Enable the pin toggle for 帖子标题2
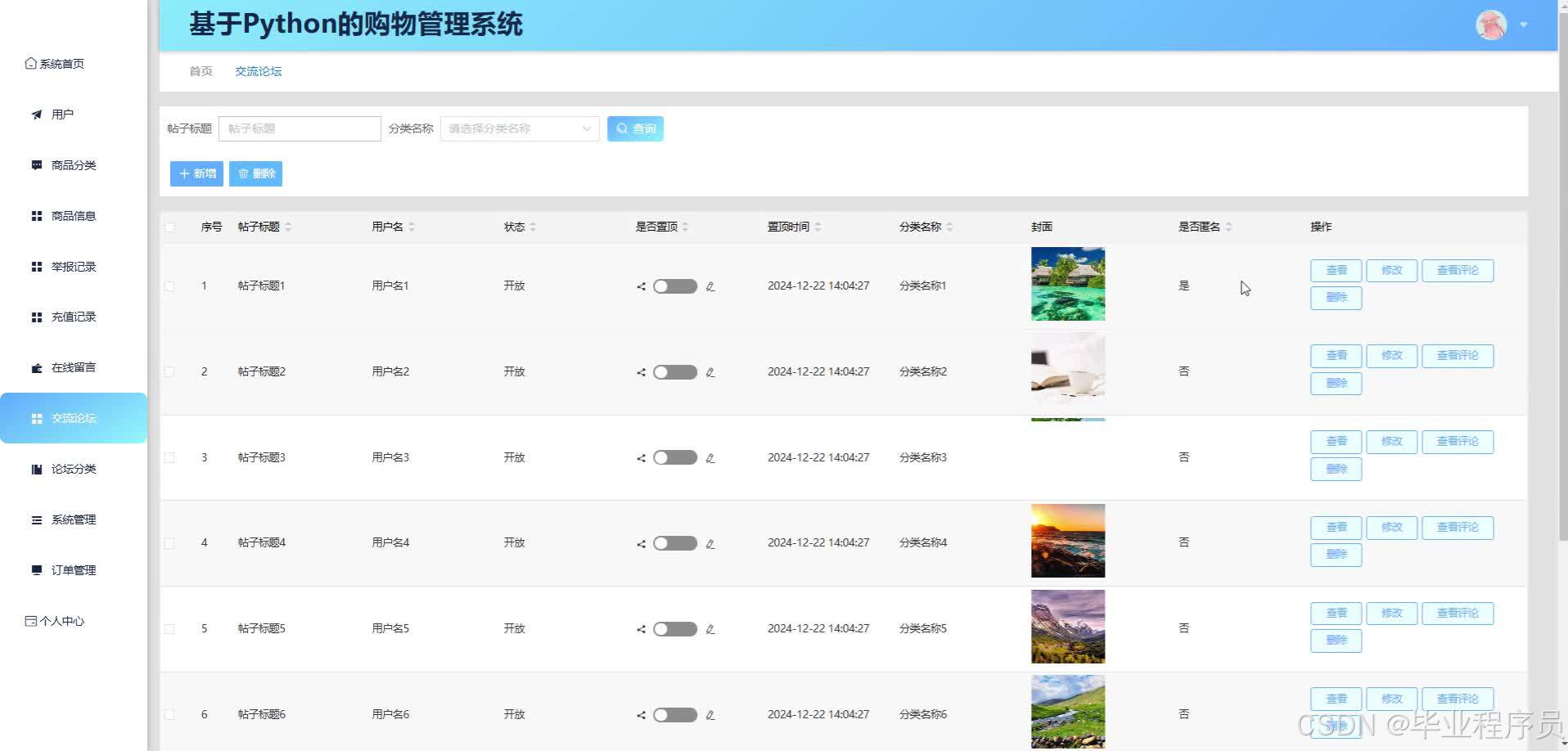Image resolution: width=1568 pixels, height=751 pixels. coord(674,371)
